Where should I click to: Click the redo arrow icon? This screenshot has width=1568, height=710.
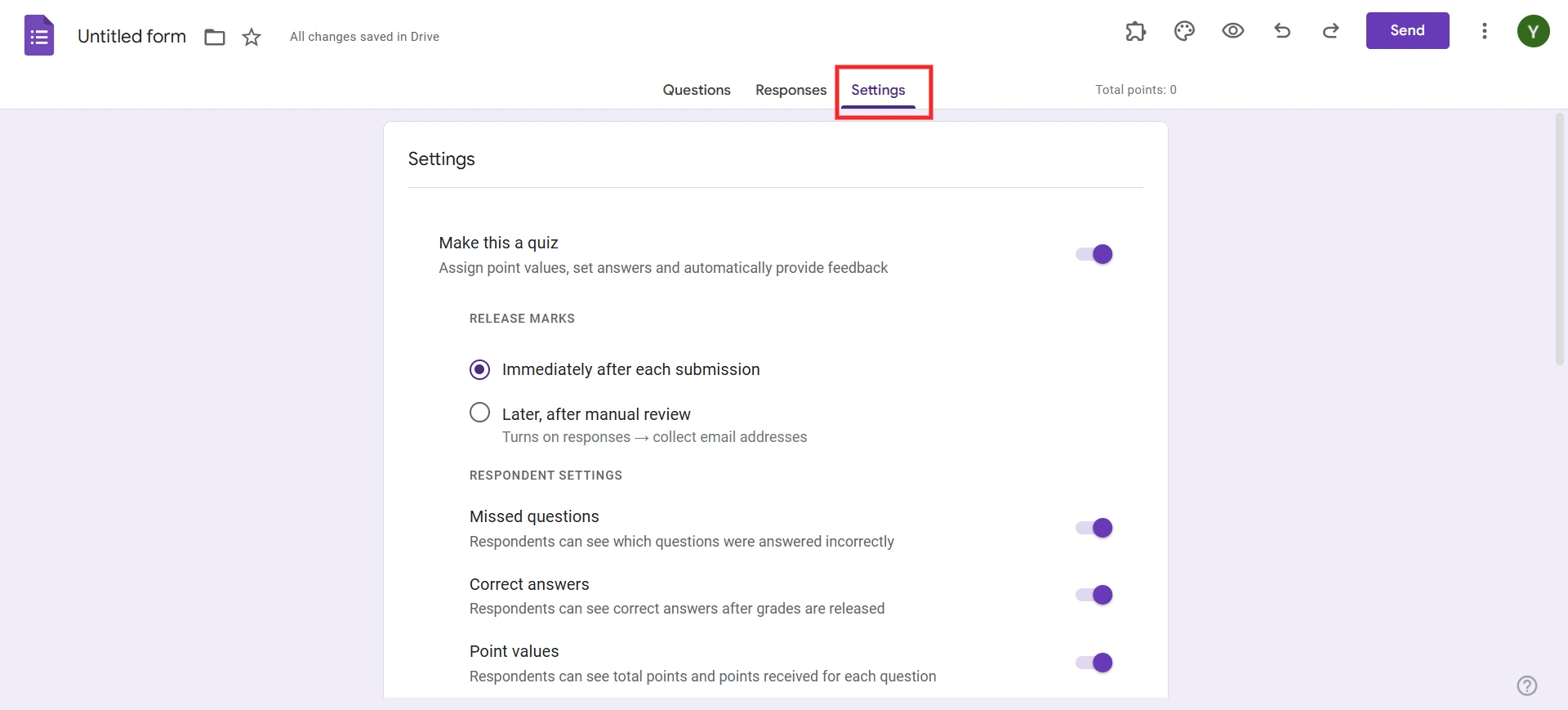pos(1331,31)
